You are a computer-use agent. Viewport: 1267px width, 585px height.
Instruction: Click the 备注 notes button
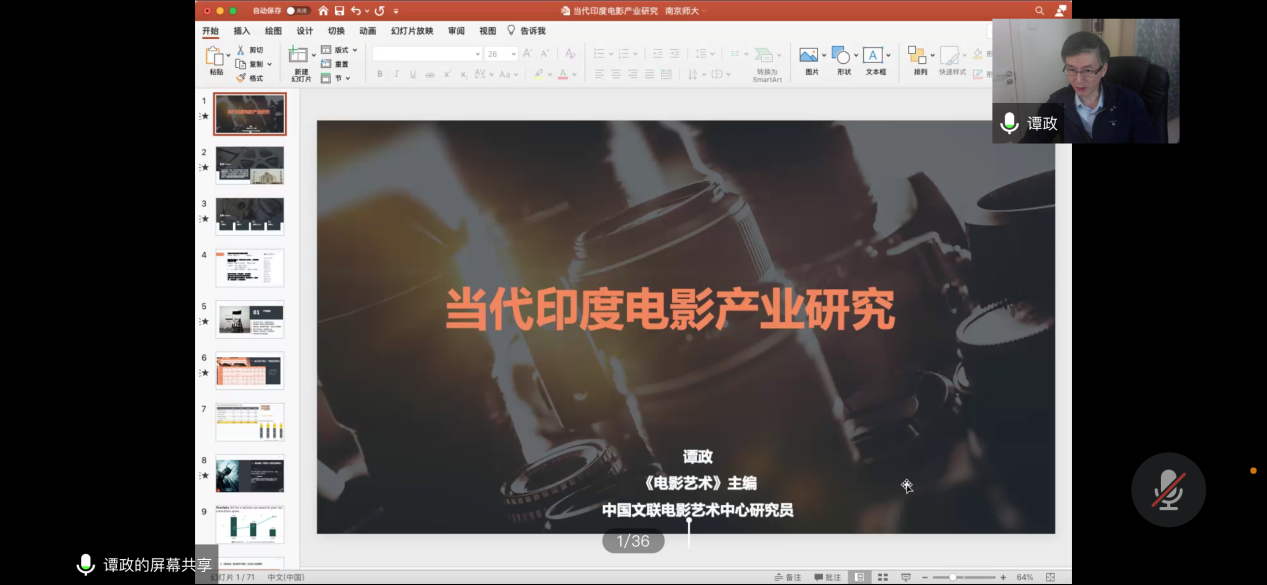click(x=788, y=577)
